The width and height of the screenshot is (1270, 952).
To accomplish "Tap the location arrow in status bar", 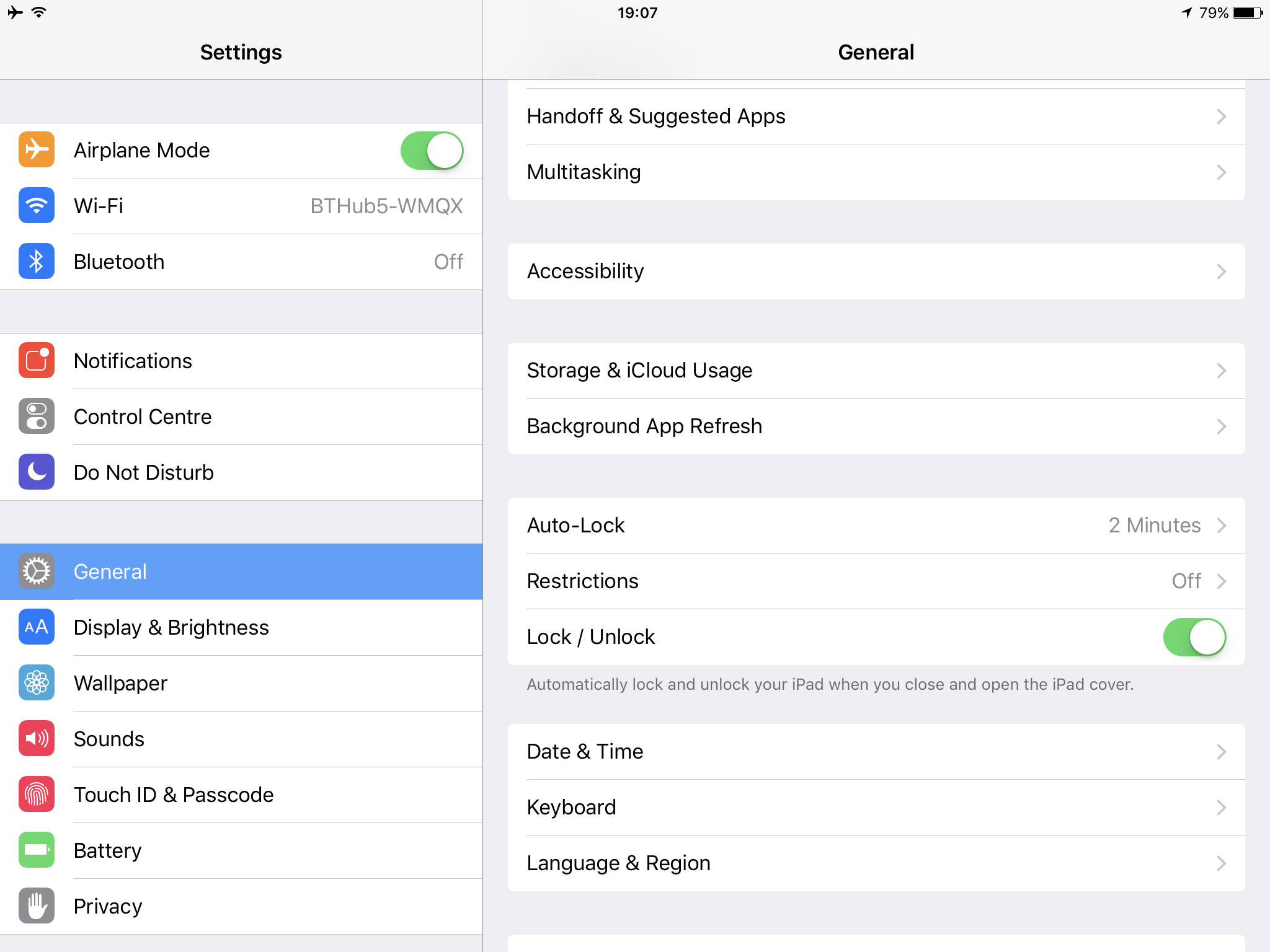I will (x=1187, y=12).
